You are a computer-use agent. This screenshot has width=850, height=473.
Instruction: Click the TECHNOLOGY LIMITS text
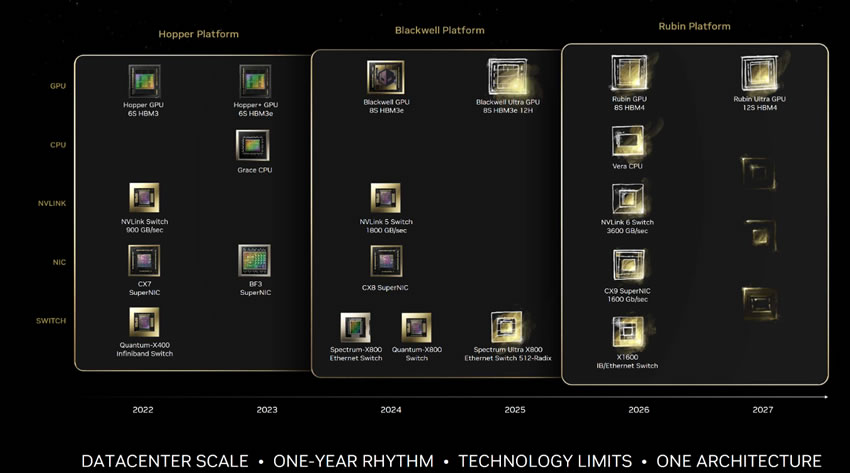(x=545, y=461)
